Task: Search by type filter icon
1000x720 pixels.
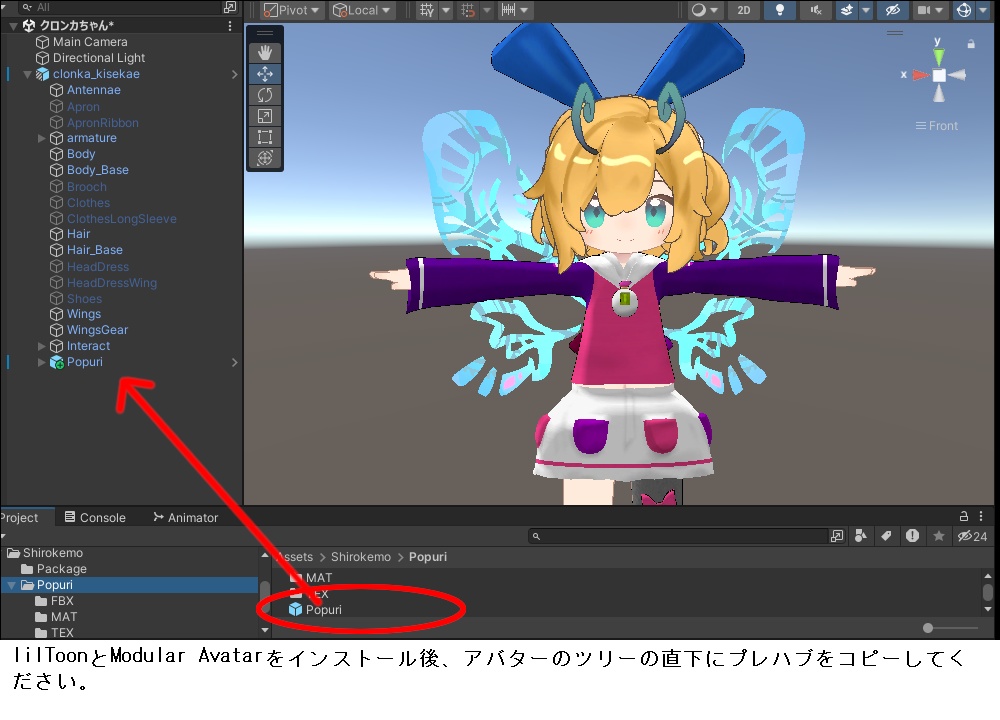Action: (x=860, y=536)
